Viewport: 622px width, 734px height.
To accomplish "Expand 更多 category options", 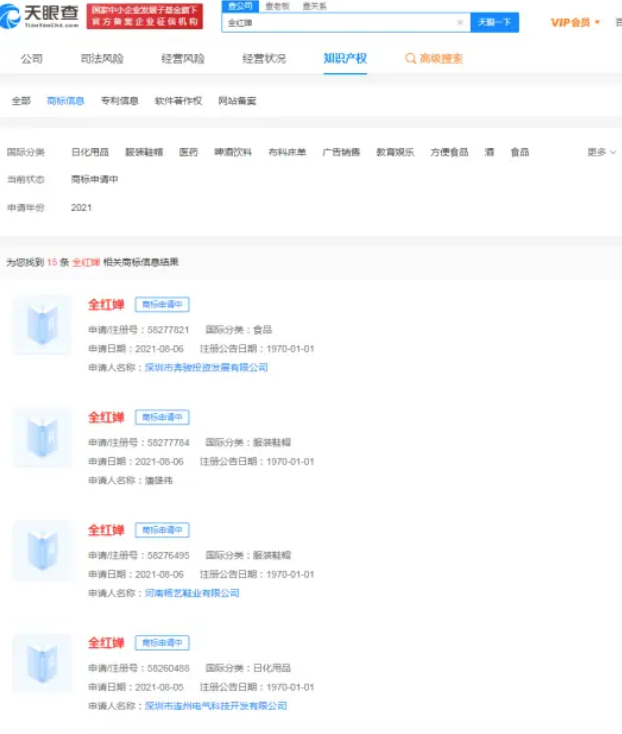I will pos(601,152).
